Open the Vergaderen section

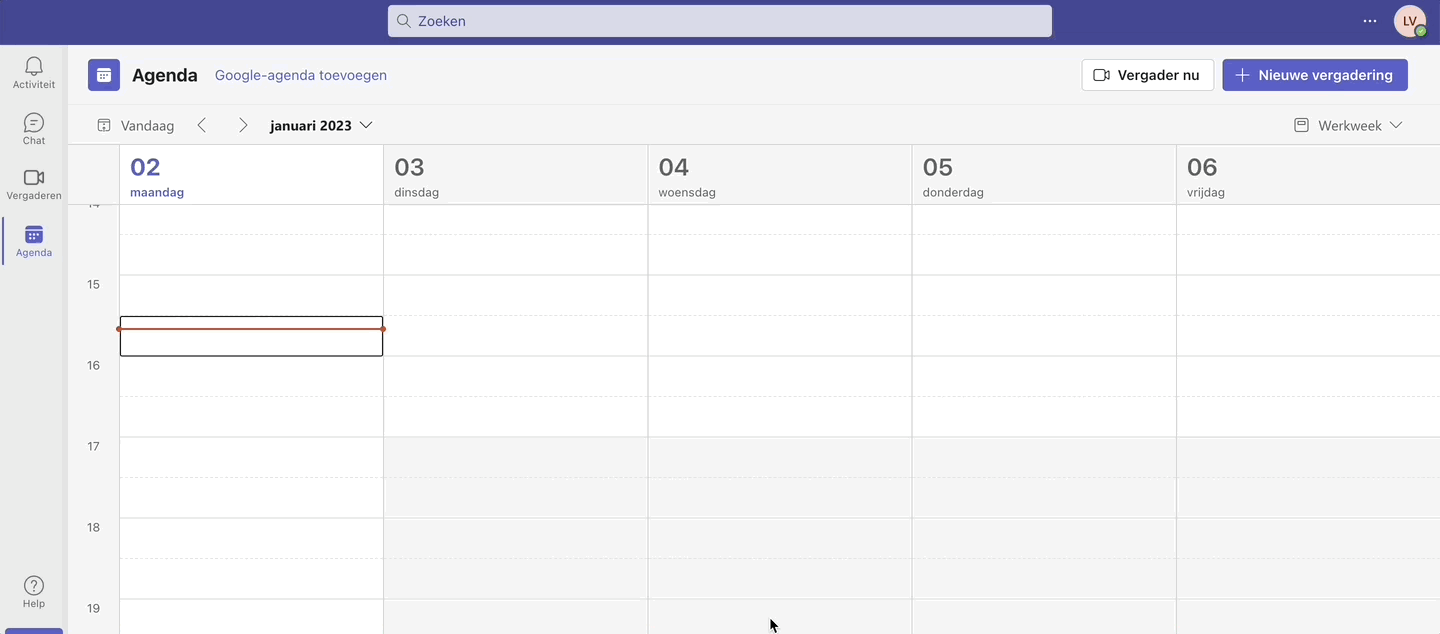(x=33, y=182)
